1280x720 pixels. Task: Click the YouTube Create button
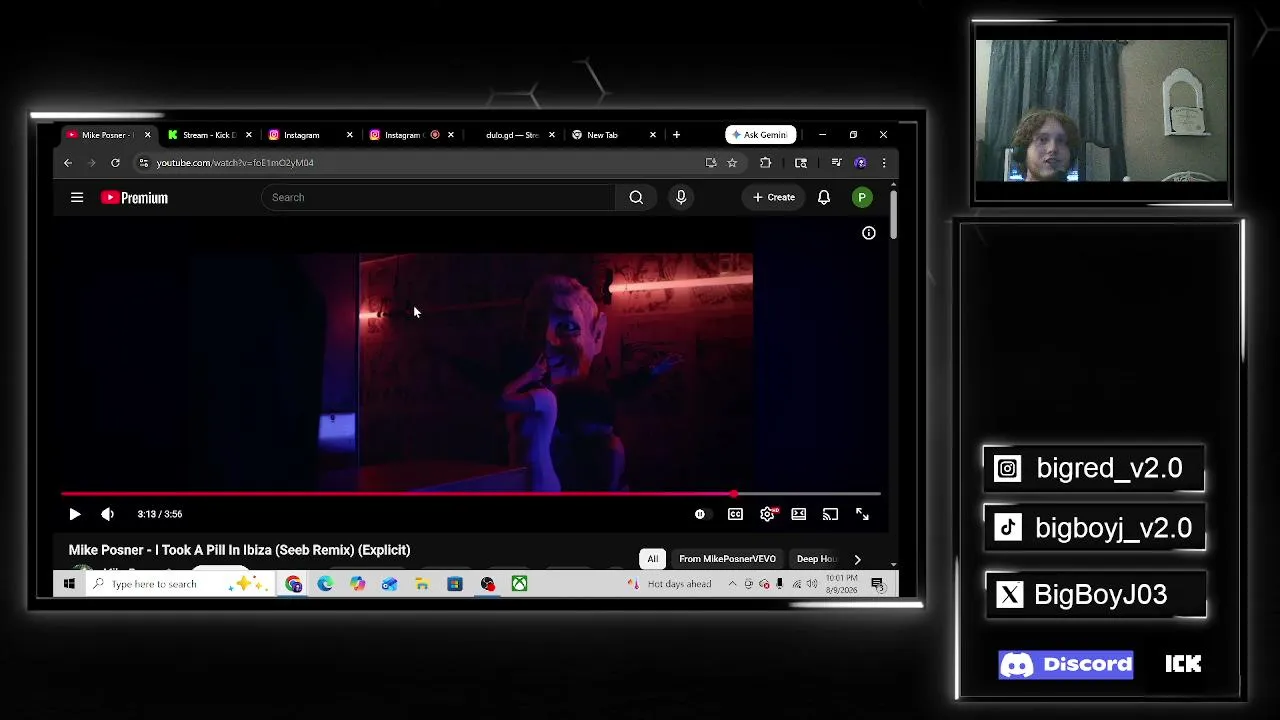(774, 198)
